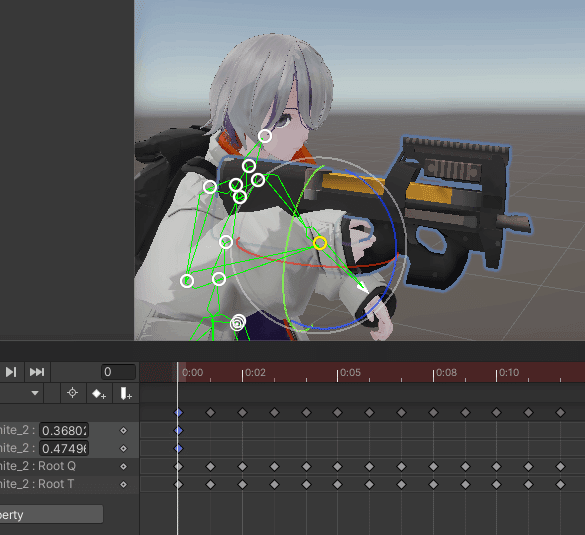
Task: Open the clip dropdown arrow beside the crosshair icon
Action: pos(35,393)
